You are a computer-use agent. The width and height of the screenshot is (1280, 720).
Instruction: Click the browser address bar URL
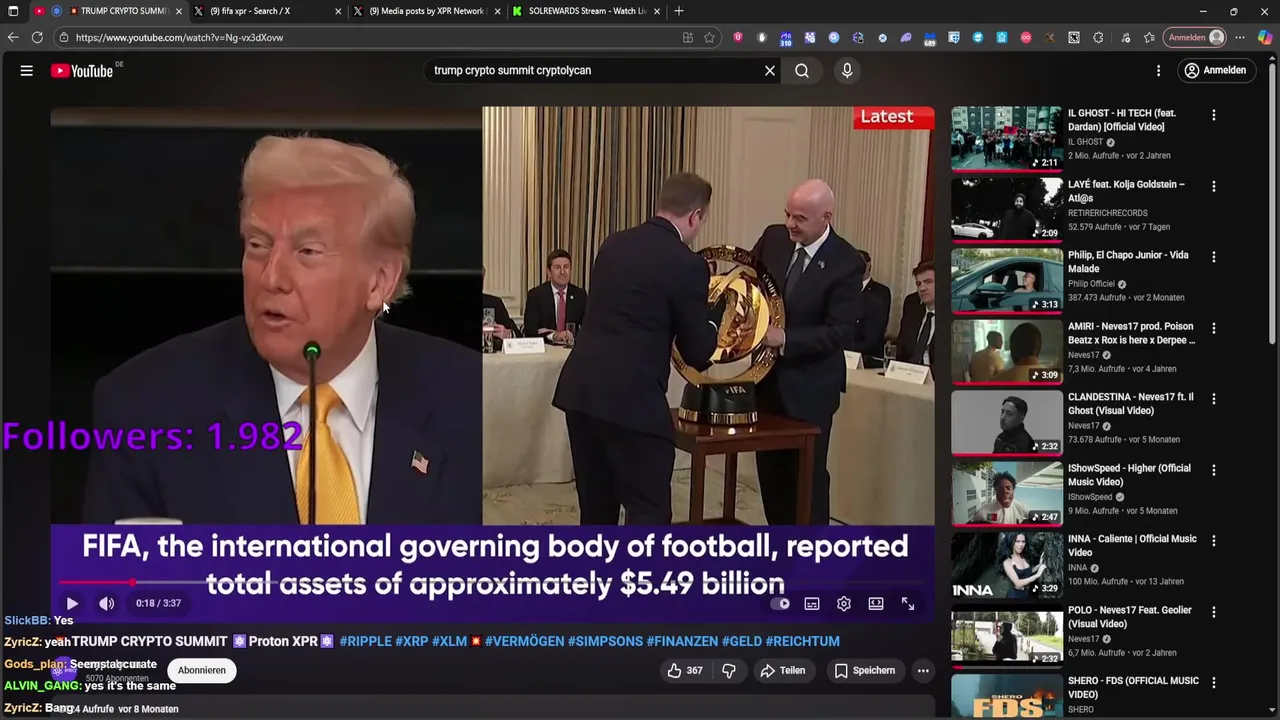click(179, 38)
